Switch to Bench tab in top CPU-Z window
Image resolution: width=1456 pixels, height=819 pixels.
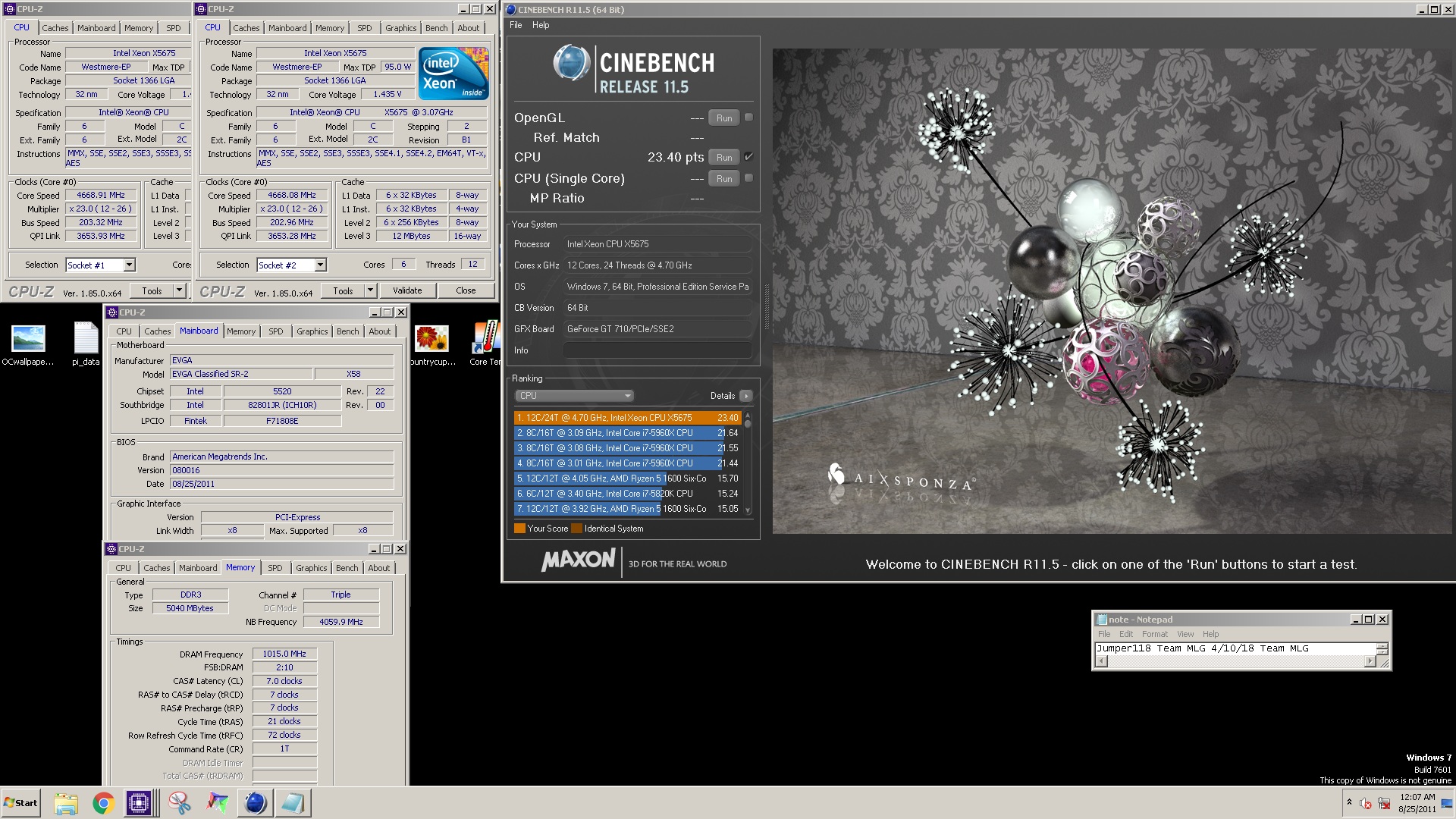point(436,28)
